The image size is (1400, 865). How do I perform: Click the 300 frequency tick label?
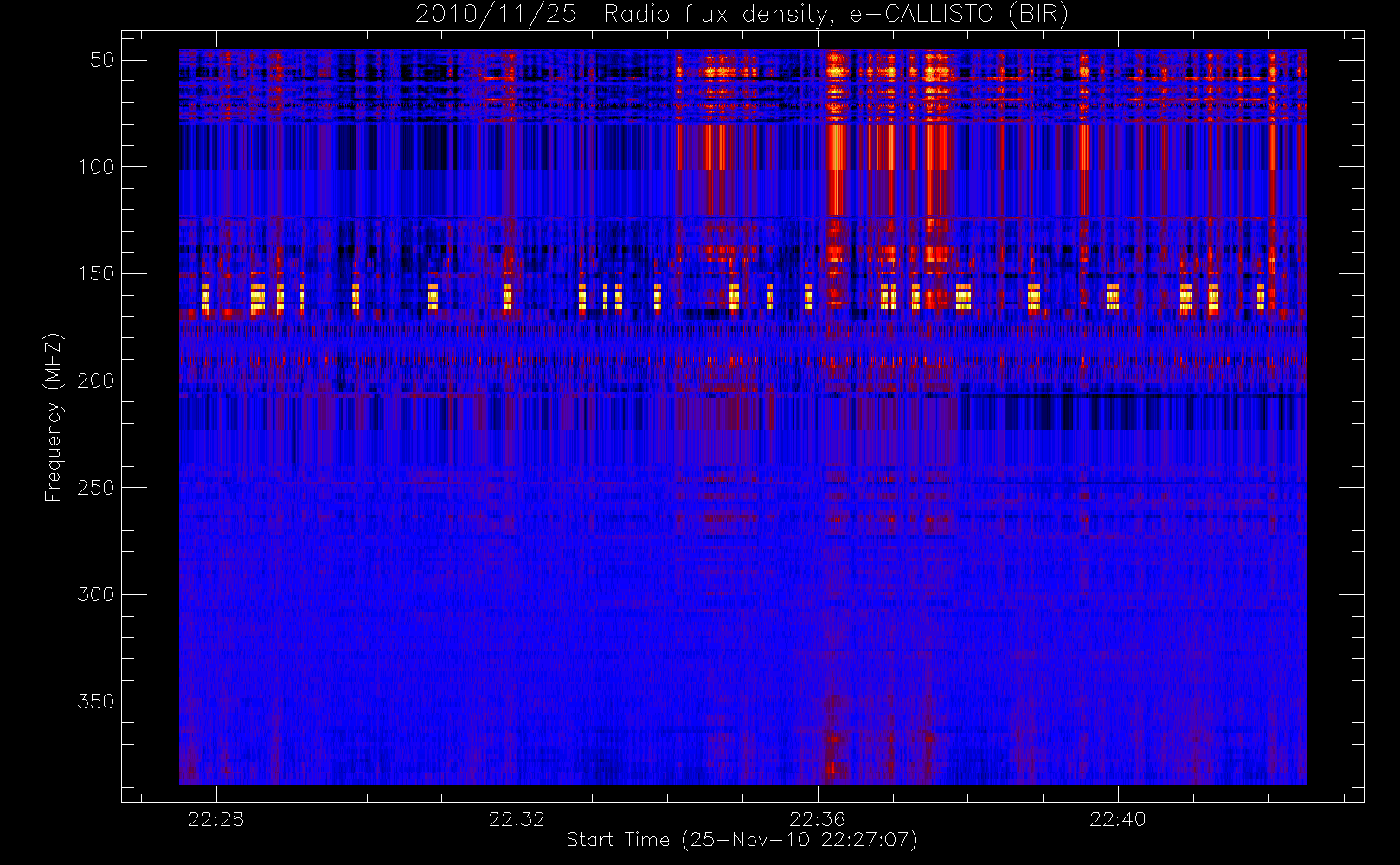tap(96, 594)
